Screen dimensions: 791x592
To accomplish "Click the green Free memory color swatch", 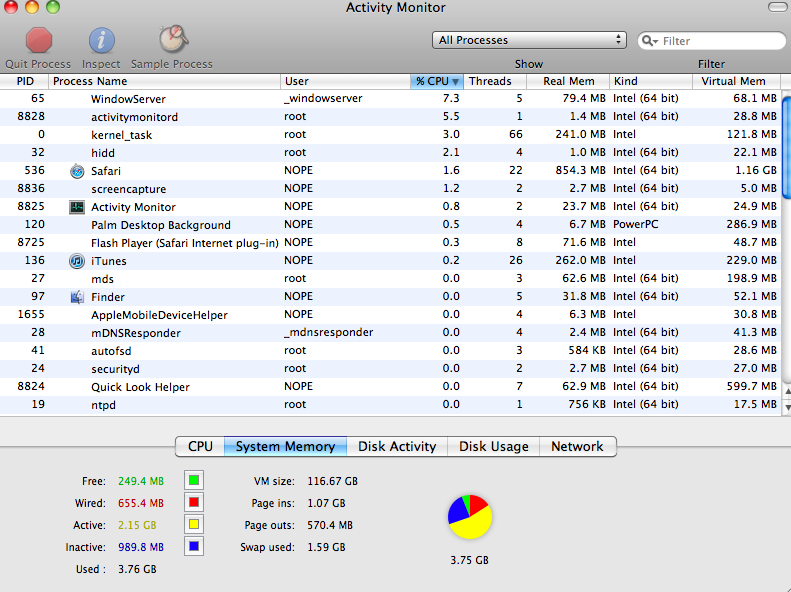I will pyautogui.click(x=194, y=481).
